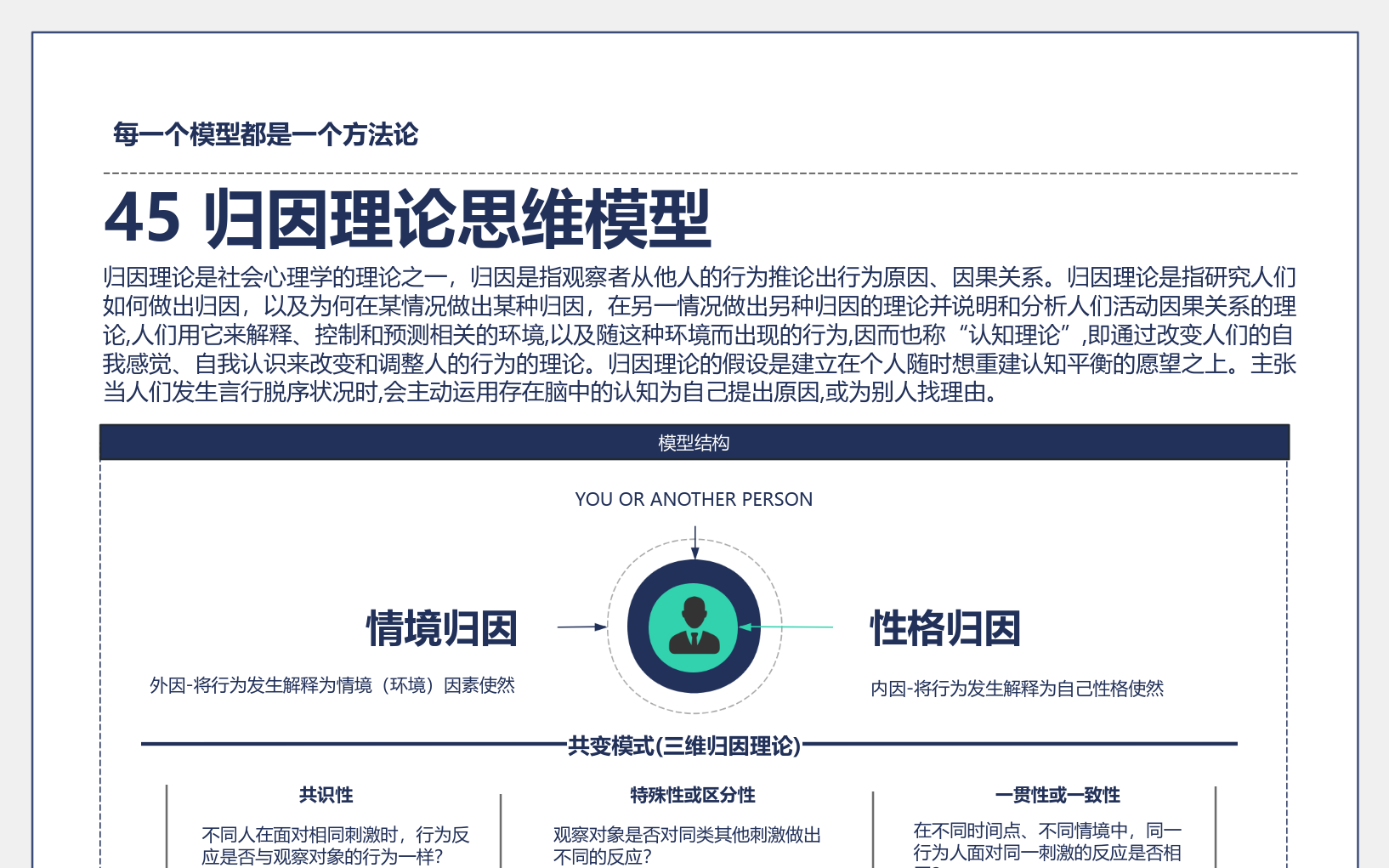Select the 共识性 column heading

(x=326, y=795)
